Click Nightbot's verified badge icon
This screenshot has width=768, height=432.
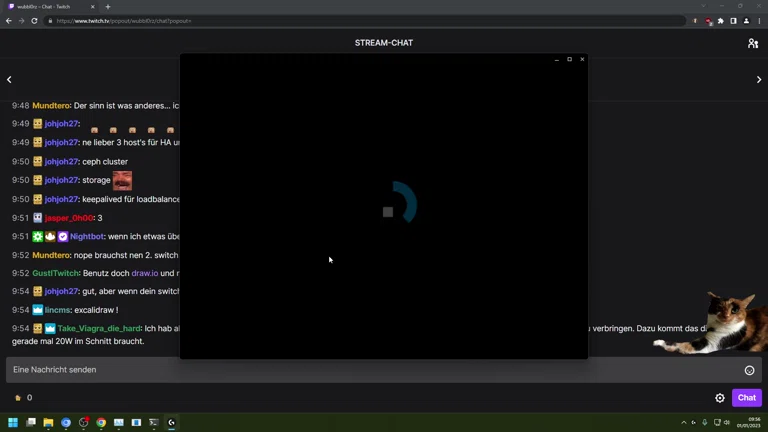point(63,237)
